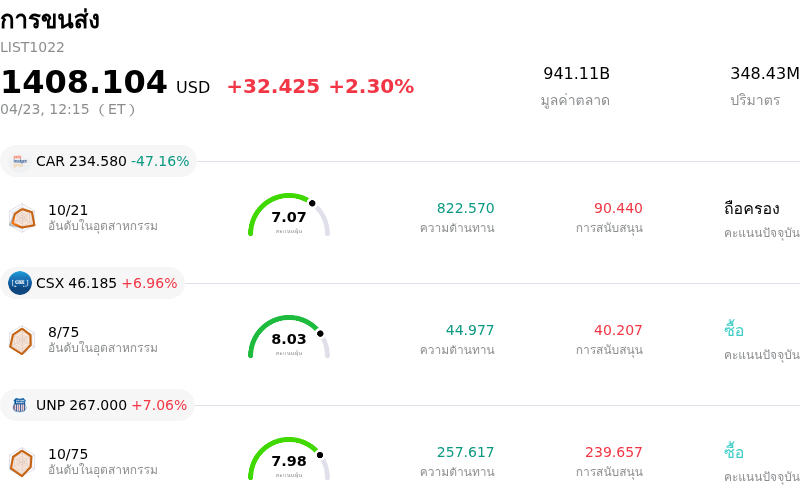The image size is (800, 499).
Task: Click the ถือครอง rating for CAR
Action: (751, 209)
